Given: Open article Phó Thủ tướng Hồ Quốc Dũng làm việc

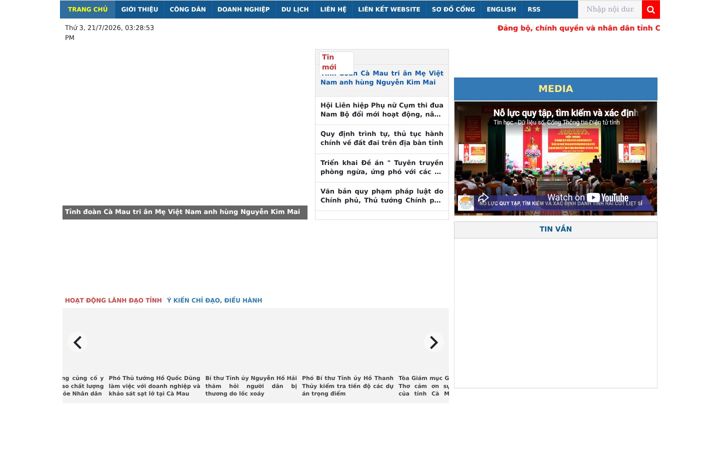Looking at the screenshot, I should [154, 386].
